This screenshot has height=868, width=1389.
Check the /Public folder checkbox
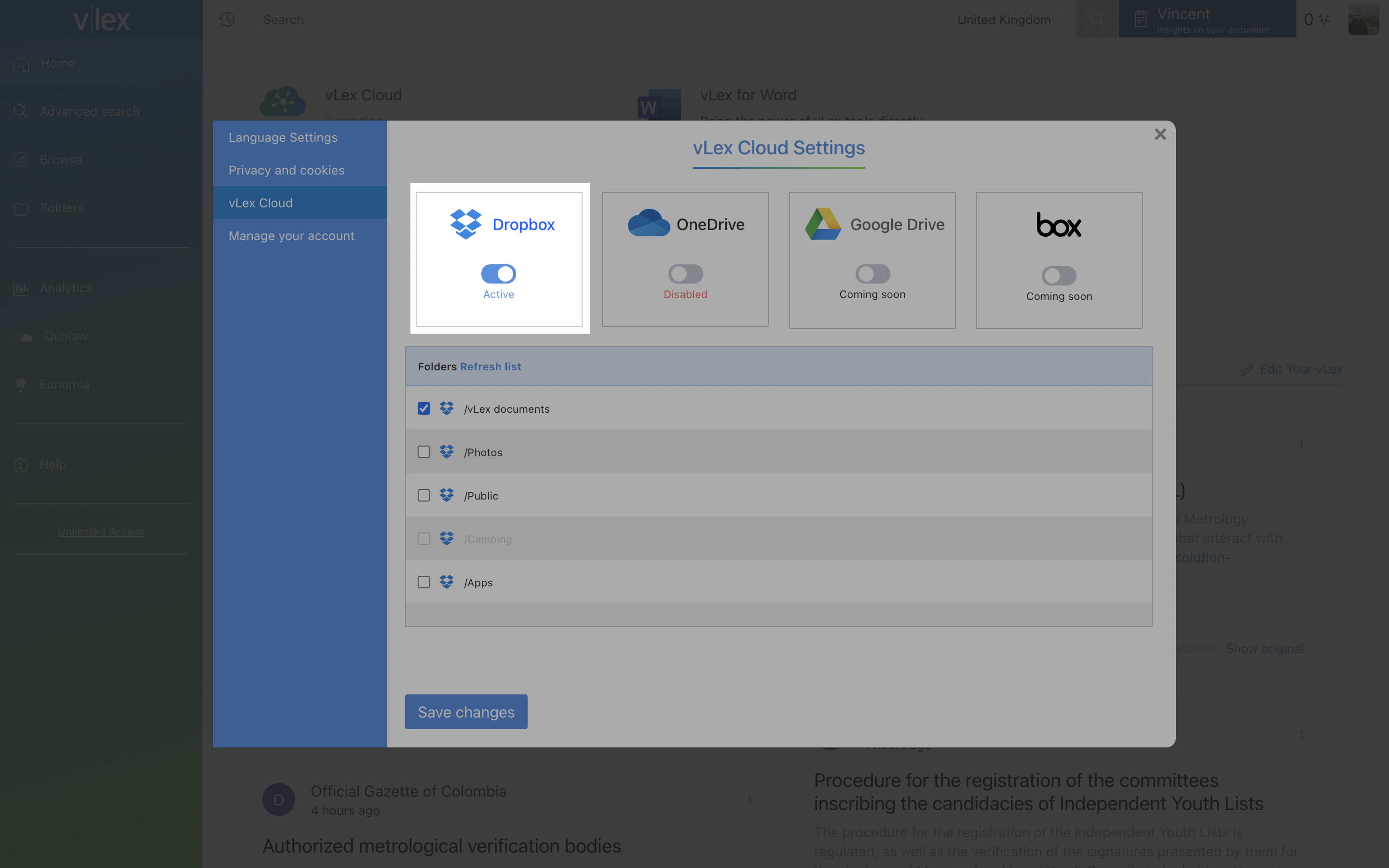423,495
